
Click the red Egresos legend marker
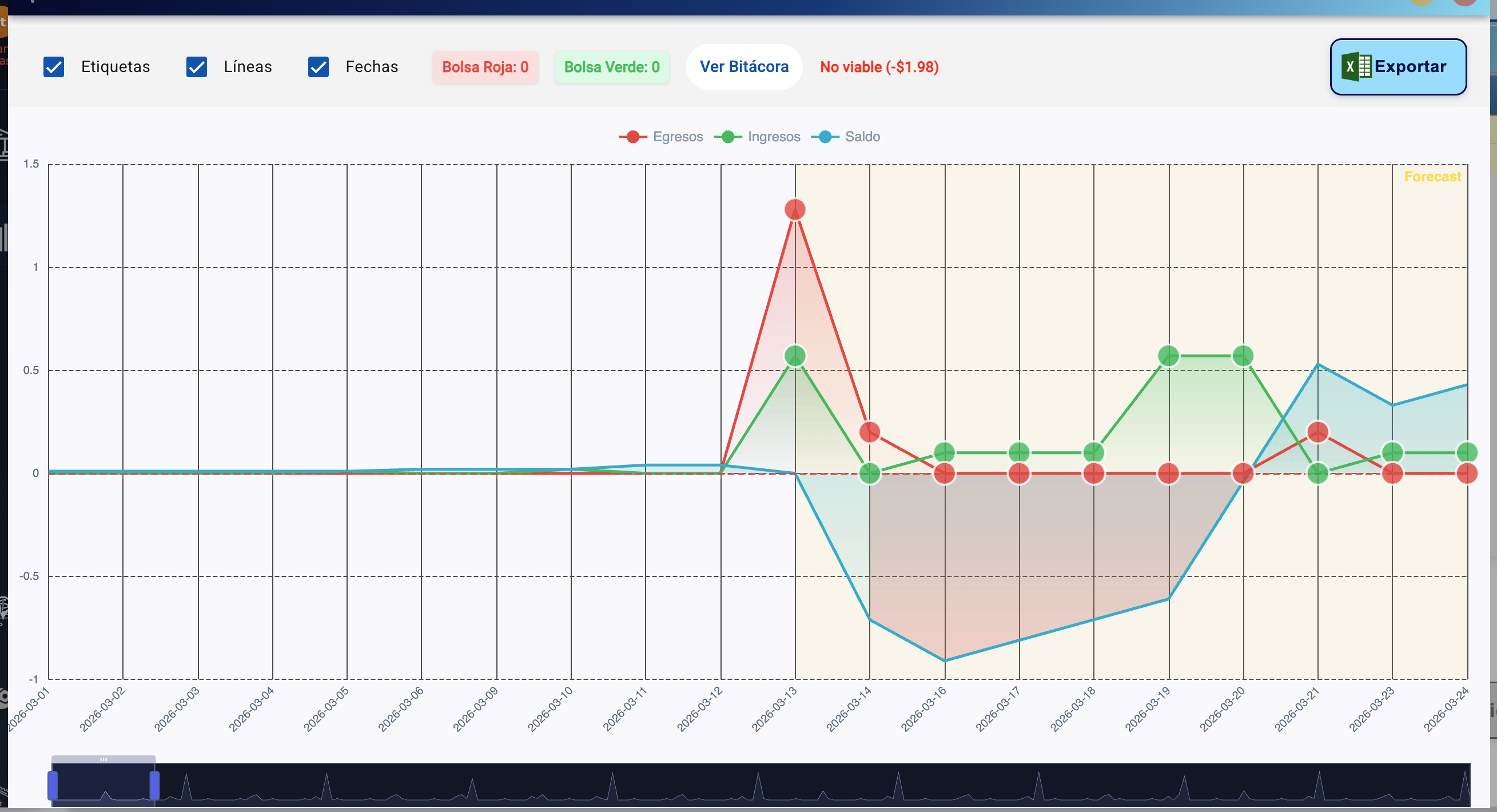[x=633, y=137]
